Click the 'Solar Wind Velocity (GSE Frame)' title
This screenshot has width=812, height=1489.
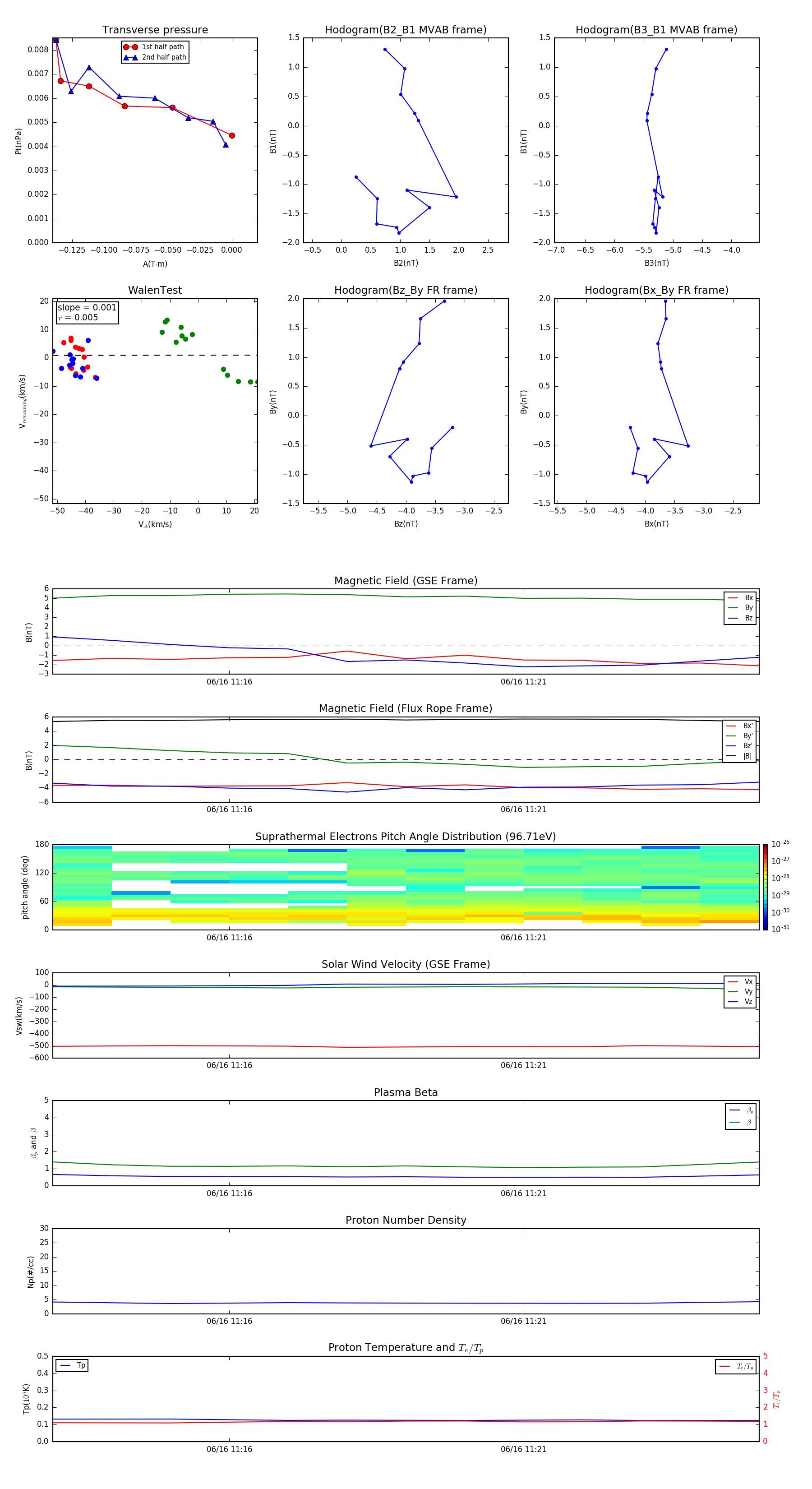click(x=406, y=964)
